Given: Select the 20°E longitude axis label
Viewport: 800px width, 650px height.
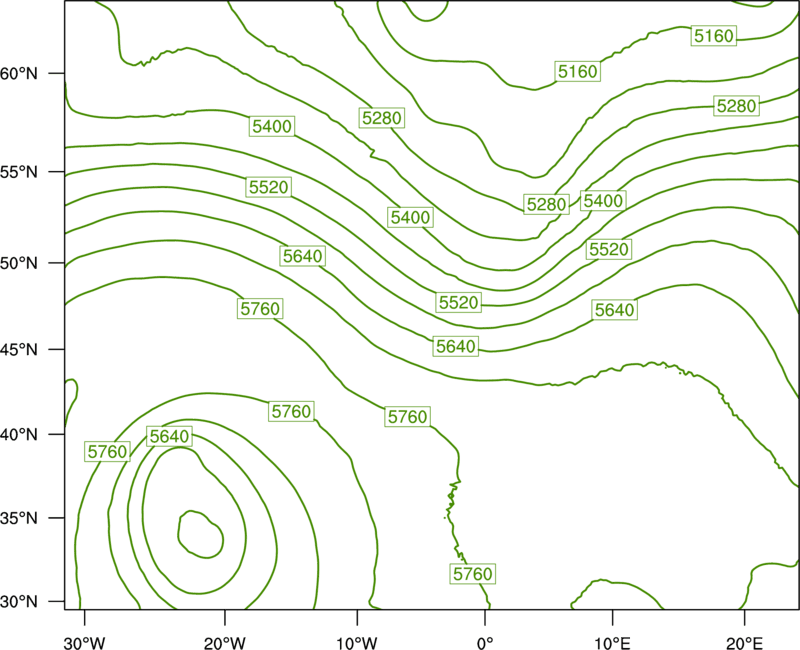Looking at the screenshot, I should point(744,643).
